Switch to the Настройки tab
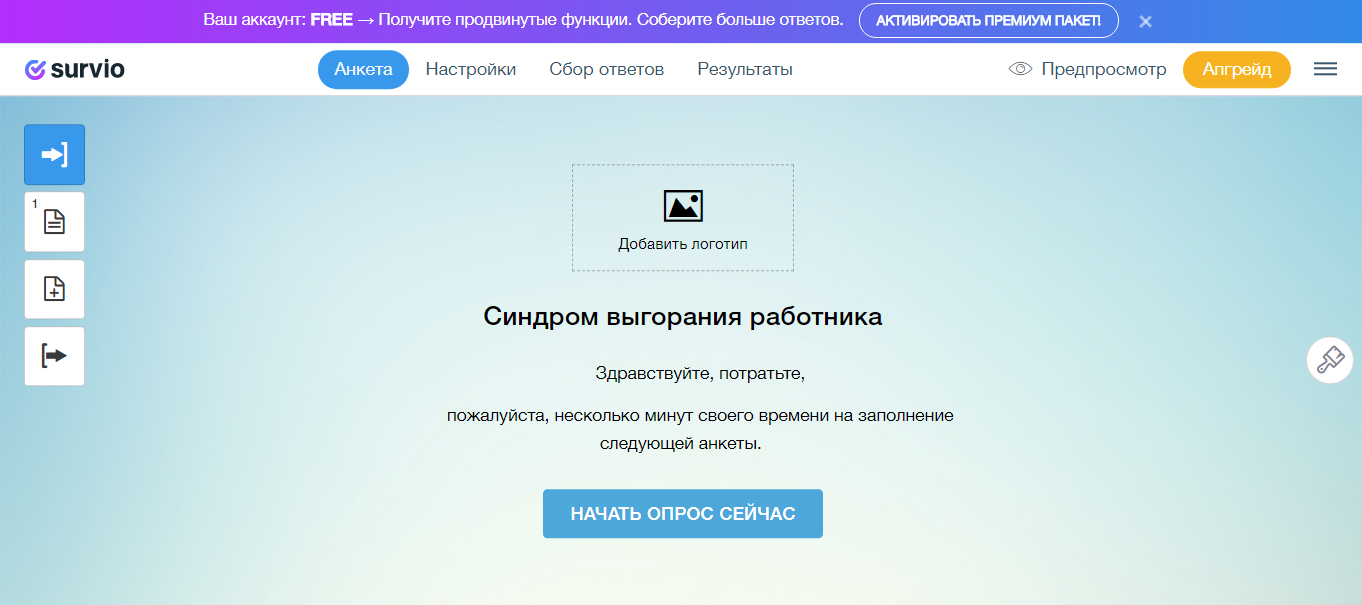The image size is (1362, 605). pos(471,69)
